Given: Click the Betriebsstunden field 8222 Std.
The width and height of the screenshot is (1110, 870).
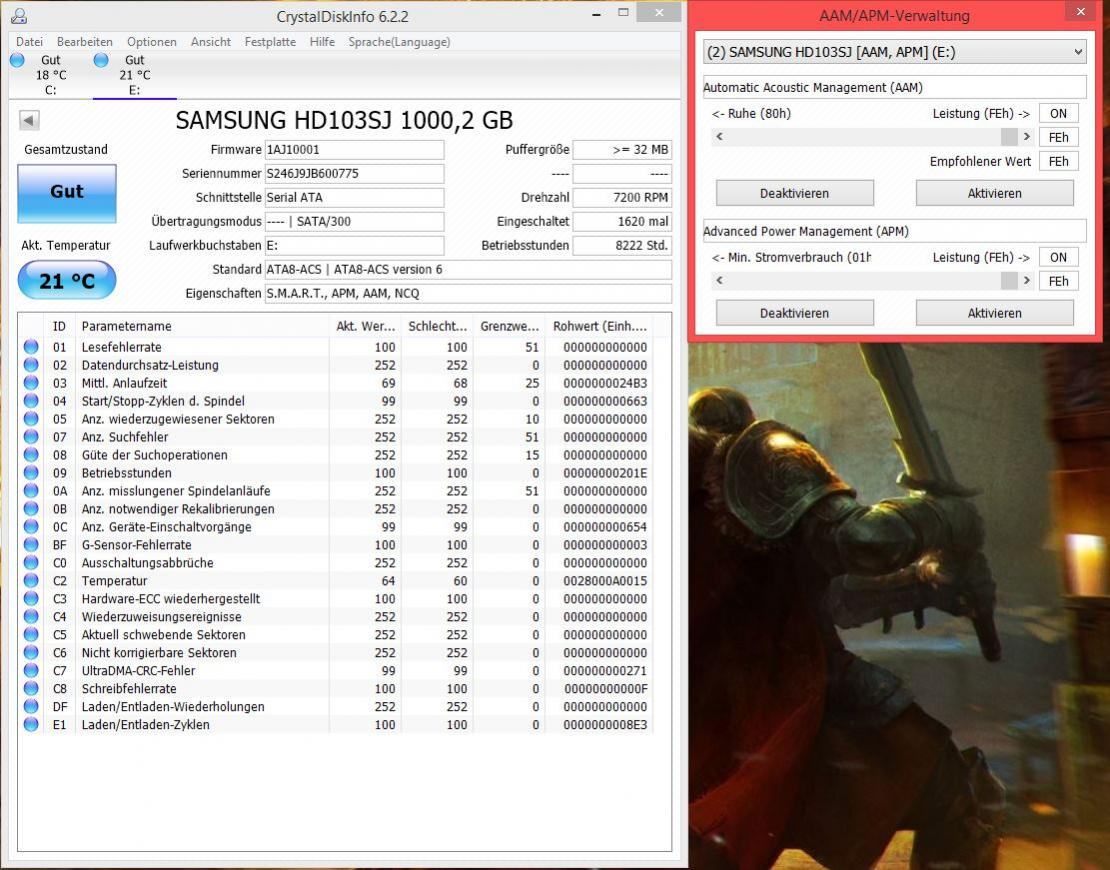Looking at the screenshot, I should point(622,246).
